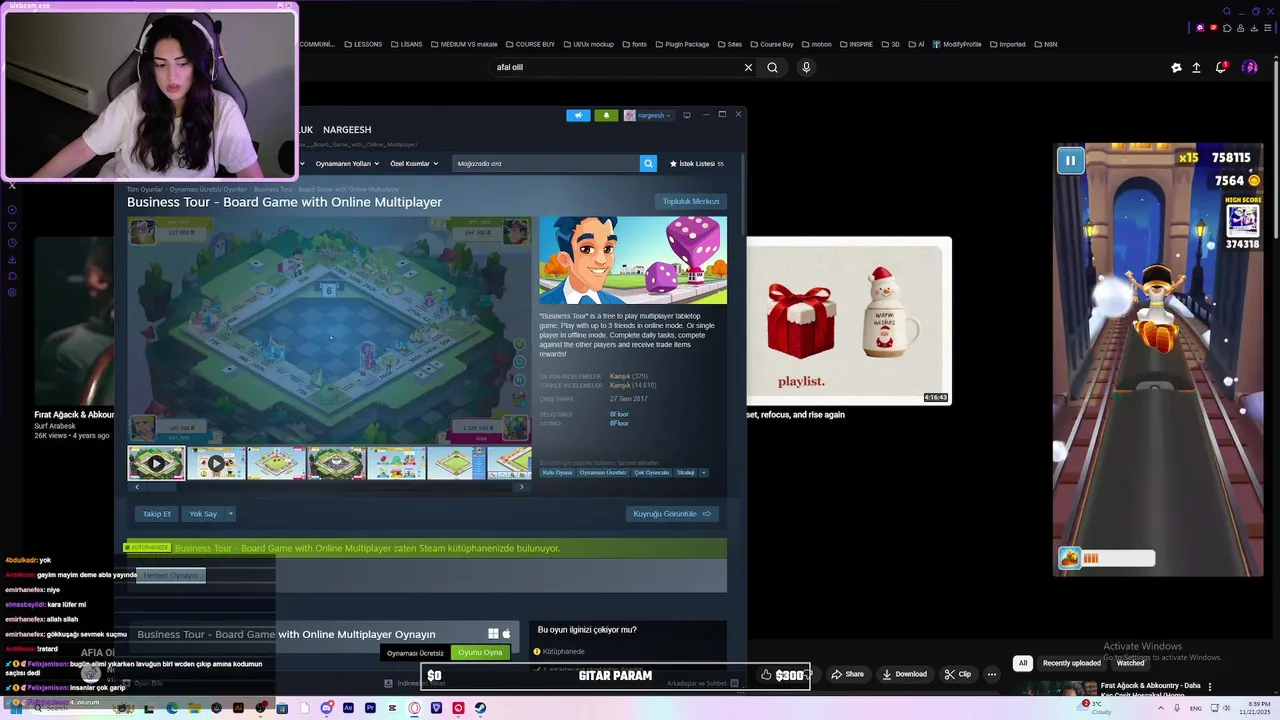Click the green Oyunu Oyna button
The height and width of the screenshot is (720, 1280).
(x=480, y=652)
